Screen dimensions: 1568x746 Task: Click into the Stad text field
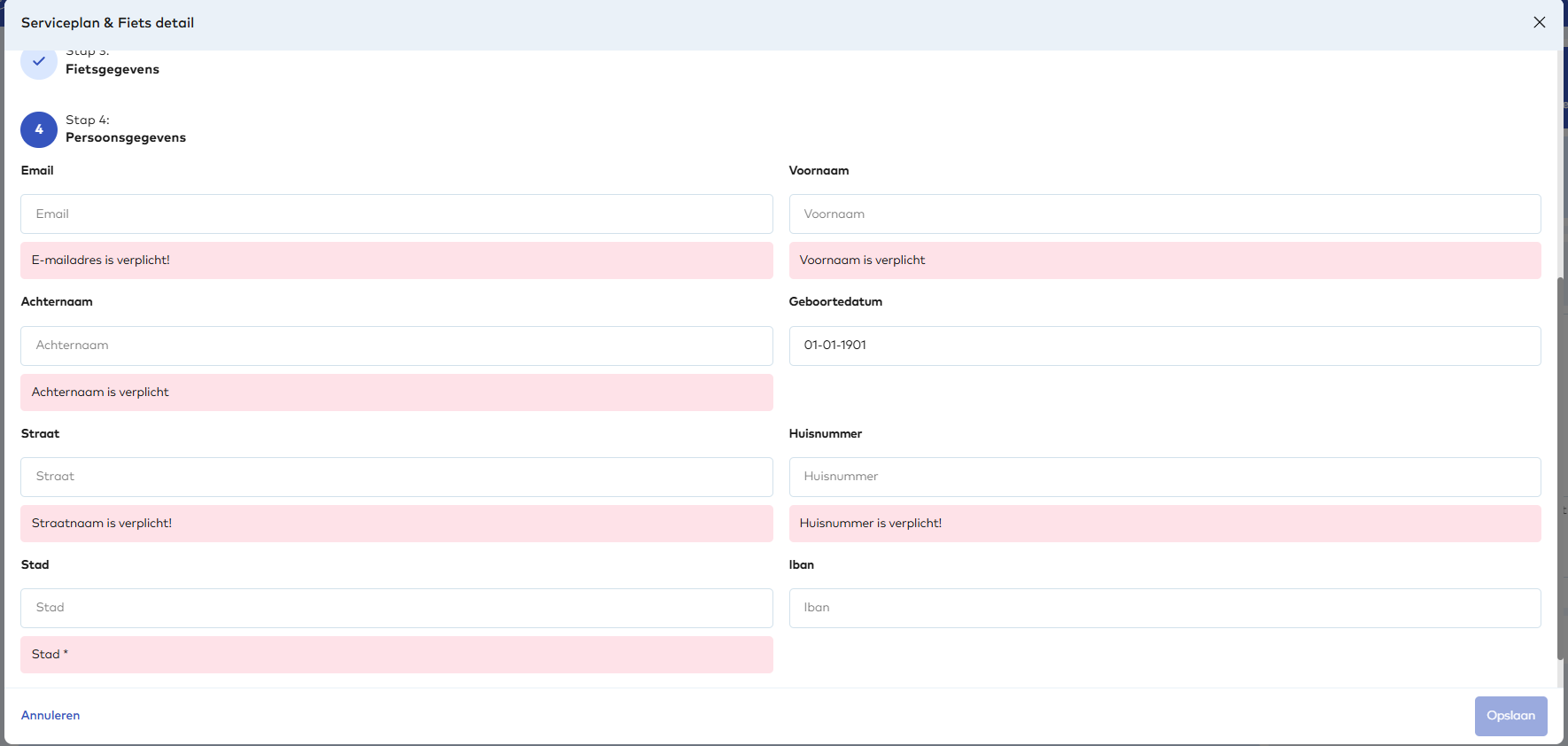tap(397, 608)
